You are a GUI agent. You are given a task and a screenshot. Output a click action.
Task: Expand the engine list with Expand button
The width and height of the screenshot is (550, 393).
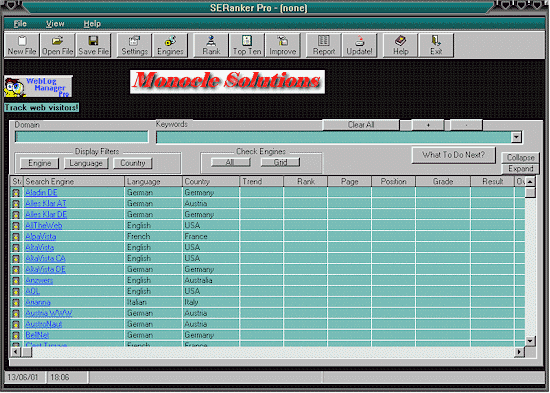click(521, 169)
